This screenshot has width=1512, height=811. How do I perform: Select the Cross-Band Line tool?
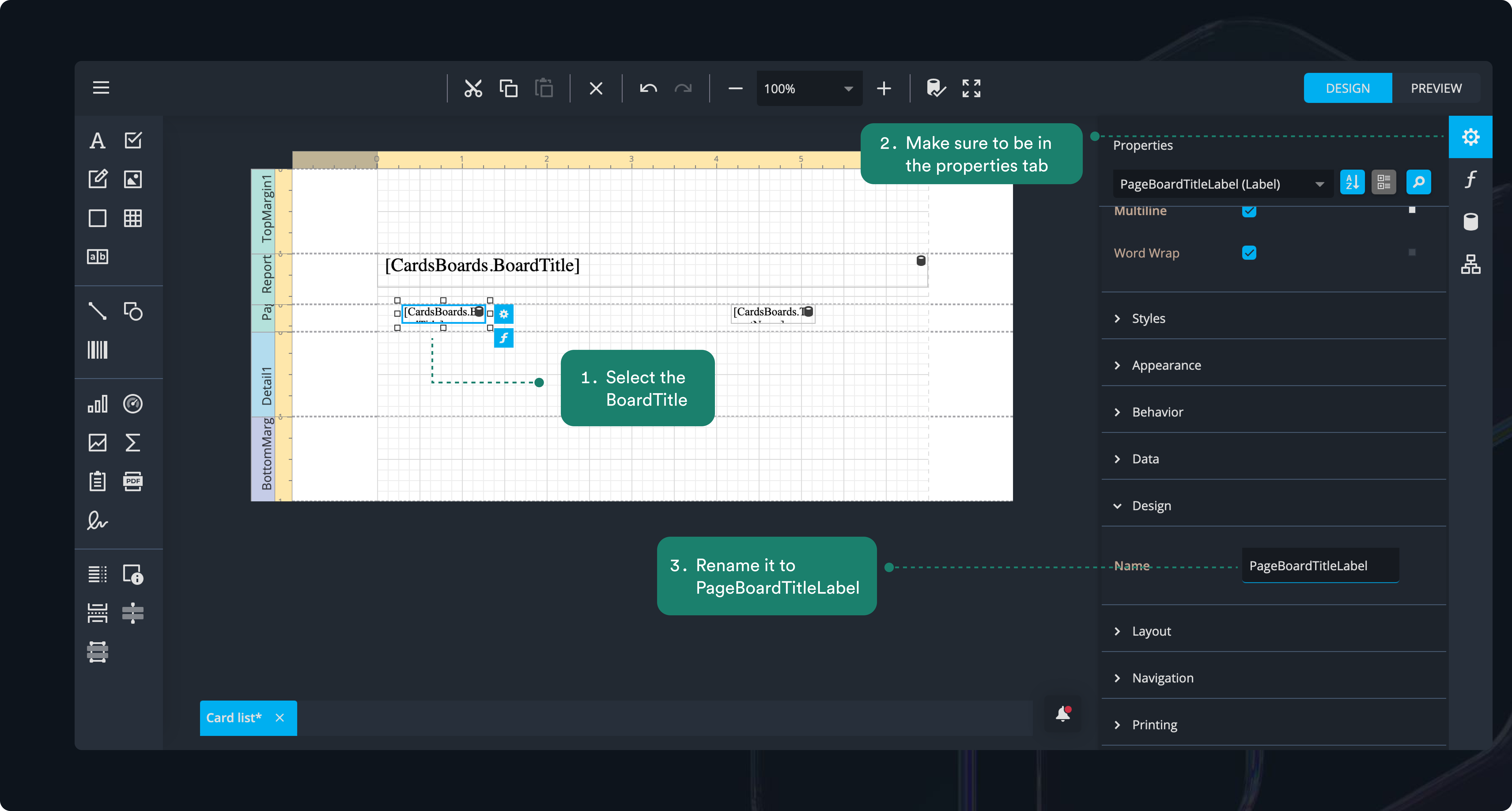point(133,613)
